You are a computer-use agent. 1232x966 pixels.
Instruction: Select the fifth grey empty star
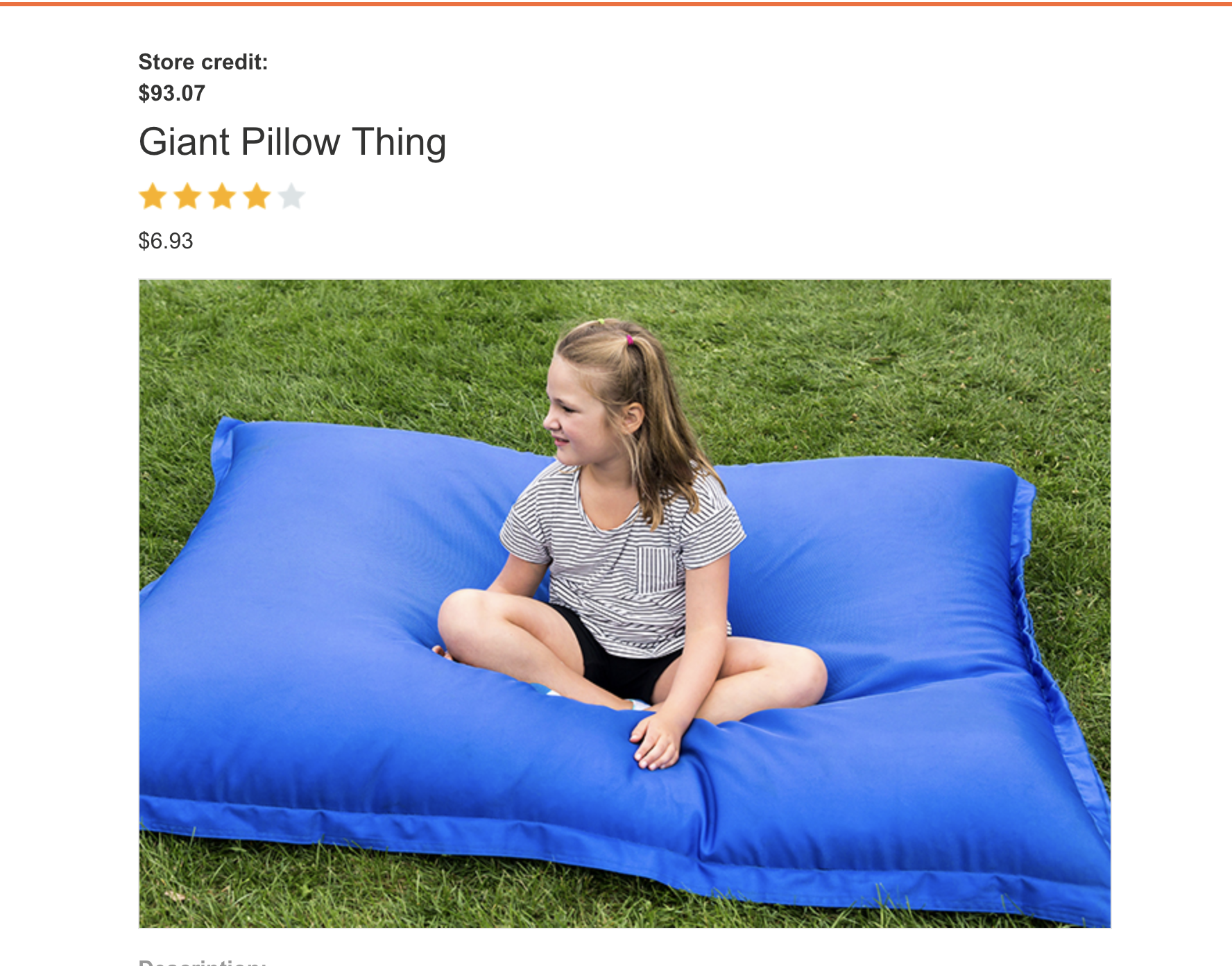291,196
